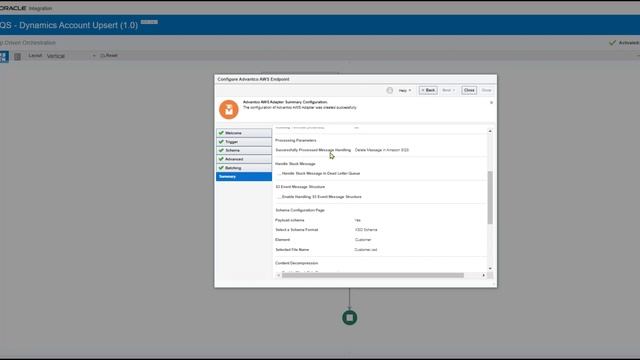This screenshot has width=640, height=360.
Task: Open the Layout Vertical dropdown
Action: click(71, 56)
